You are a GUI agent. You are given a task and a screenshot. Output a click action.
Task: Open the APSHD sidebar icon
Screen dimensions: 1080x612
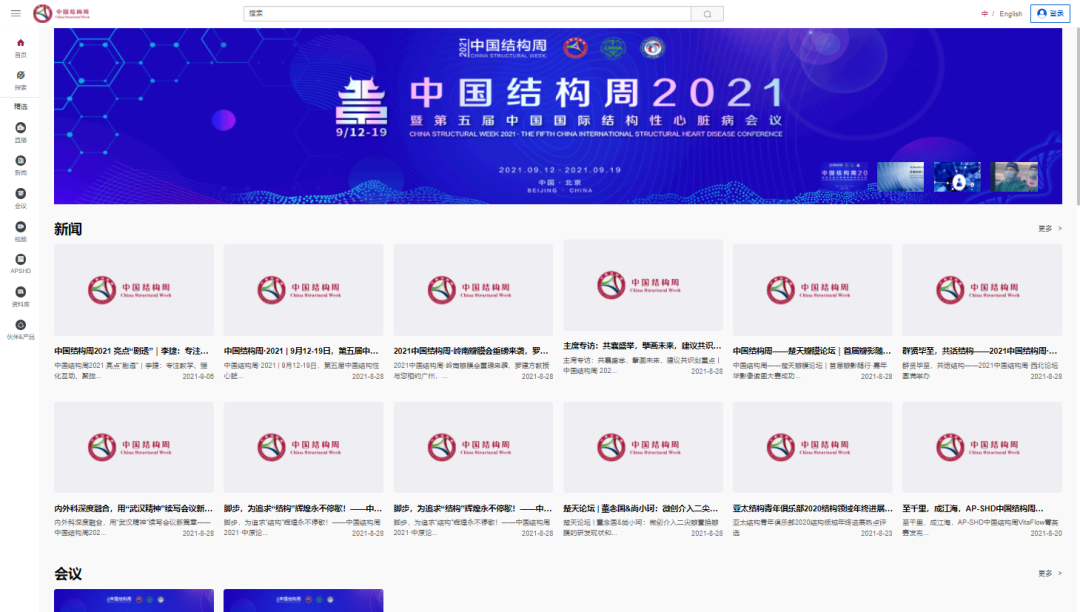(20, 260)
